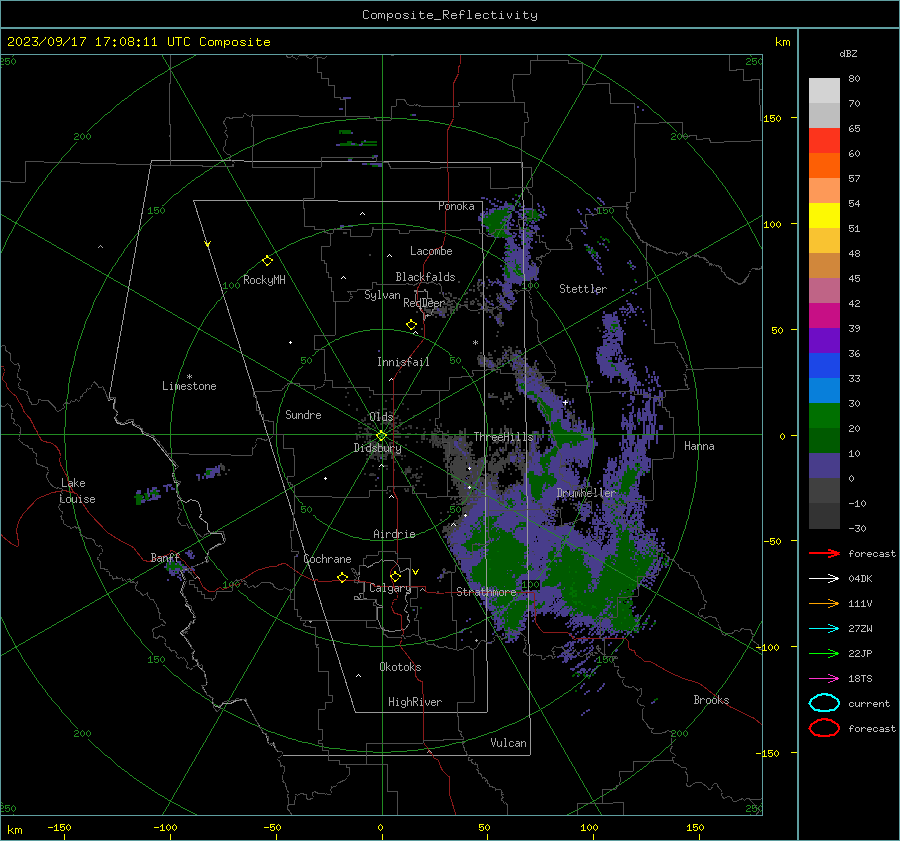The image size is (900, 841).
Task: Click the Sylvan city label
Action: pyautogui.click(x=382, y=295)
